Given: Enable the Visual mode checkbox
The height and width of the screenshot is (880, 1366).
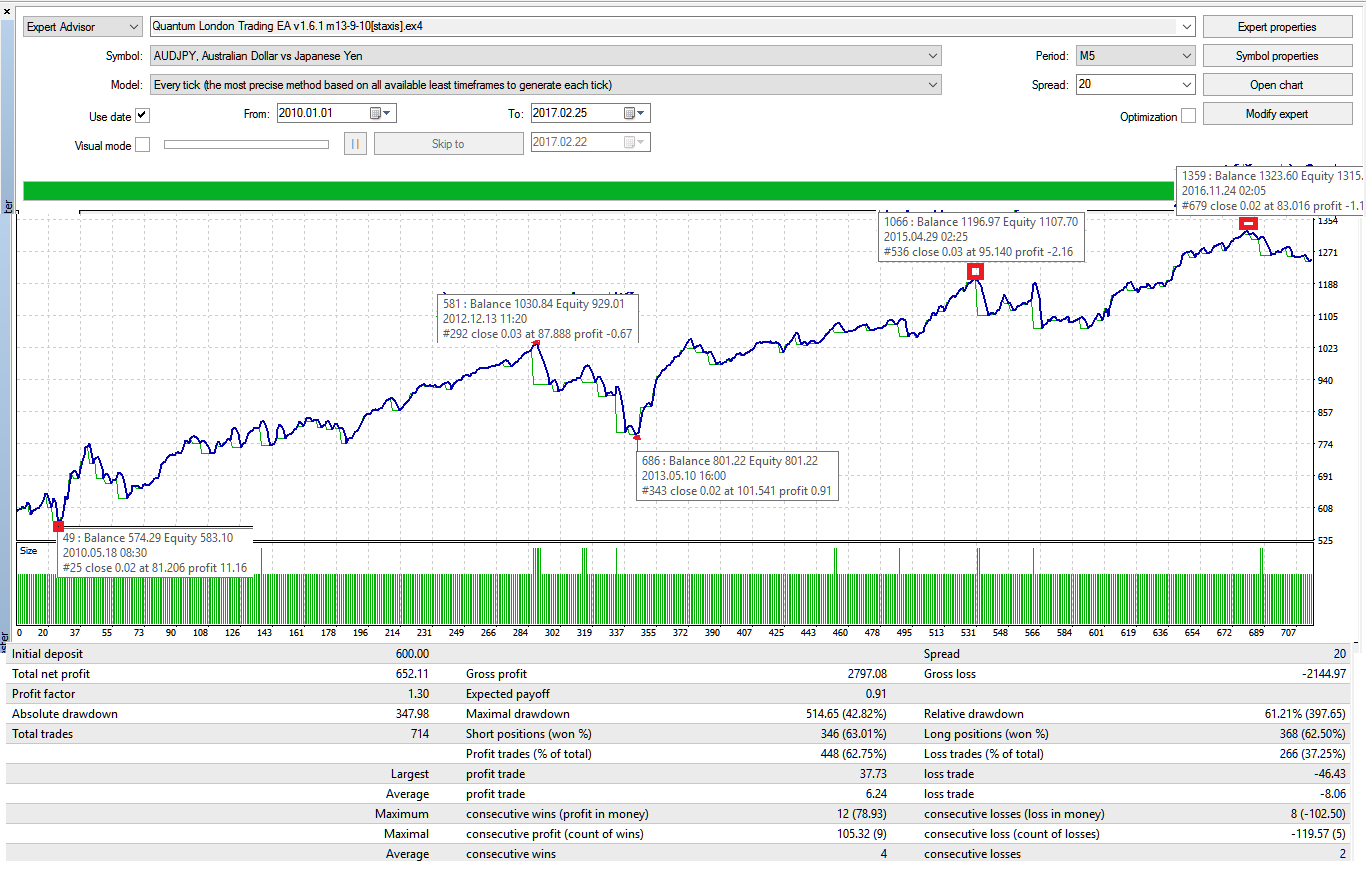Looking at the screenshot, I should pos(142,145).
